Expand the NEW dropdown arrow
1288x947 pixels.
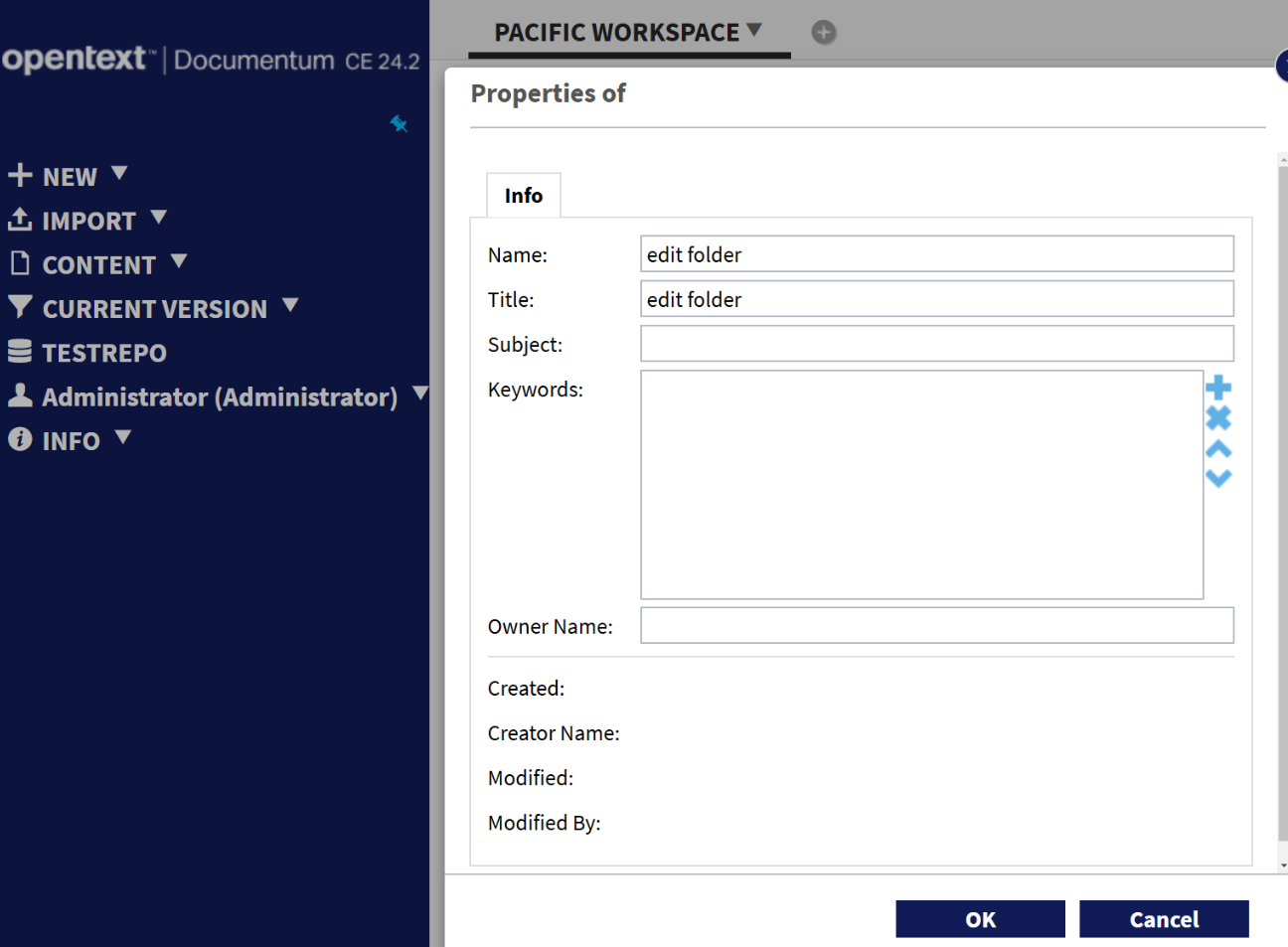point(119,173)
